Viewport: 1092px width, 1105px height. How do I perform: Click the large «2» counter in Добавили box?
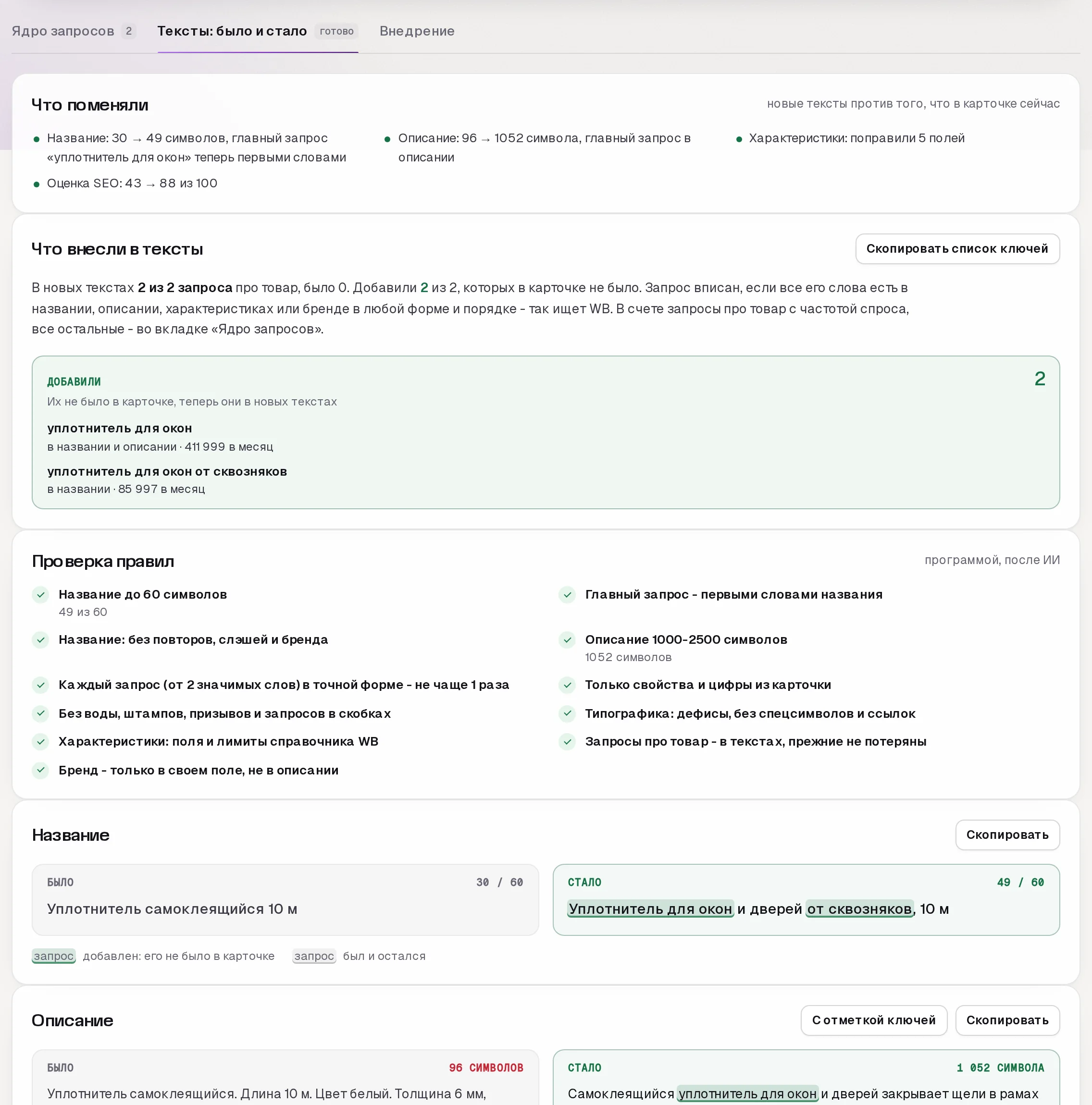click(1039, 379)
